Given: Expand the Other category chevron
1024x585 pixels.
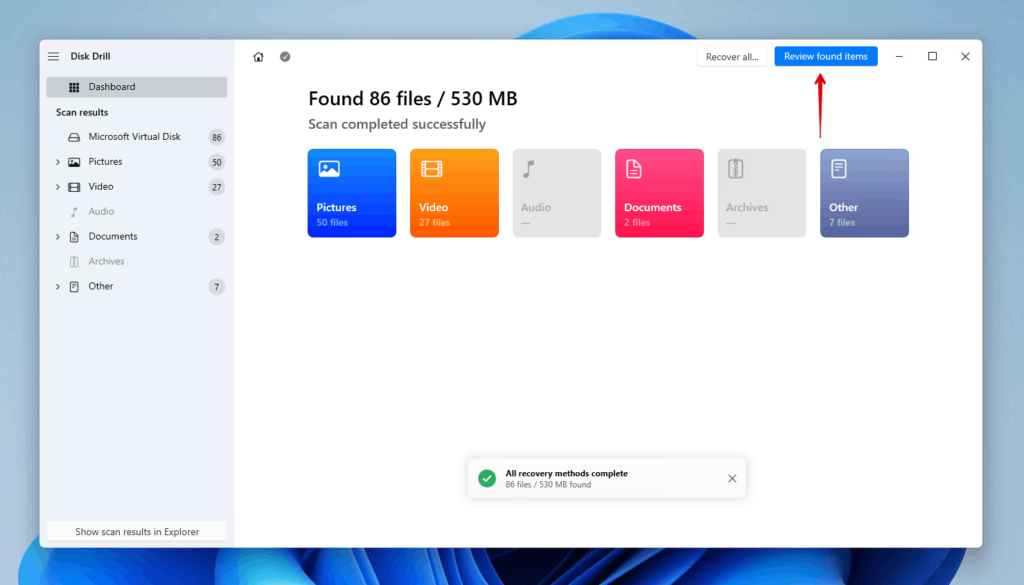Looking at the screenshot, I should (57, 286).
